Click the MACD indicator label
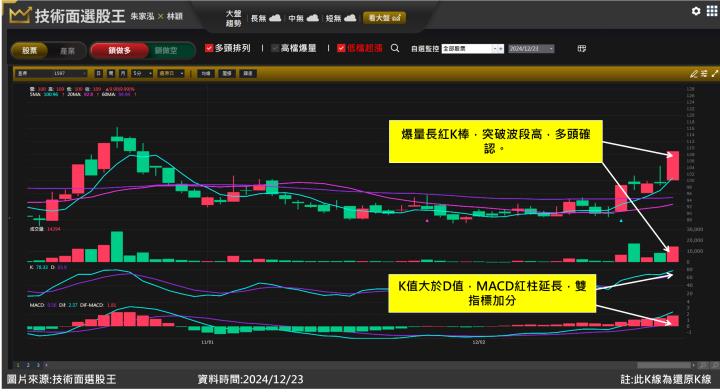Viewport: 720px width, 392px height. 37,305
